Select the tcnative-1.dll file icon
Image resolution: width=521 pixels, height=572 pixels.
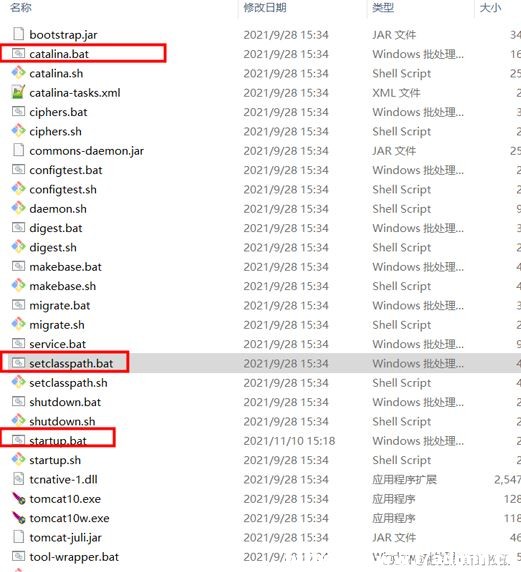(18, 479)
